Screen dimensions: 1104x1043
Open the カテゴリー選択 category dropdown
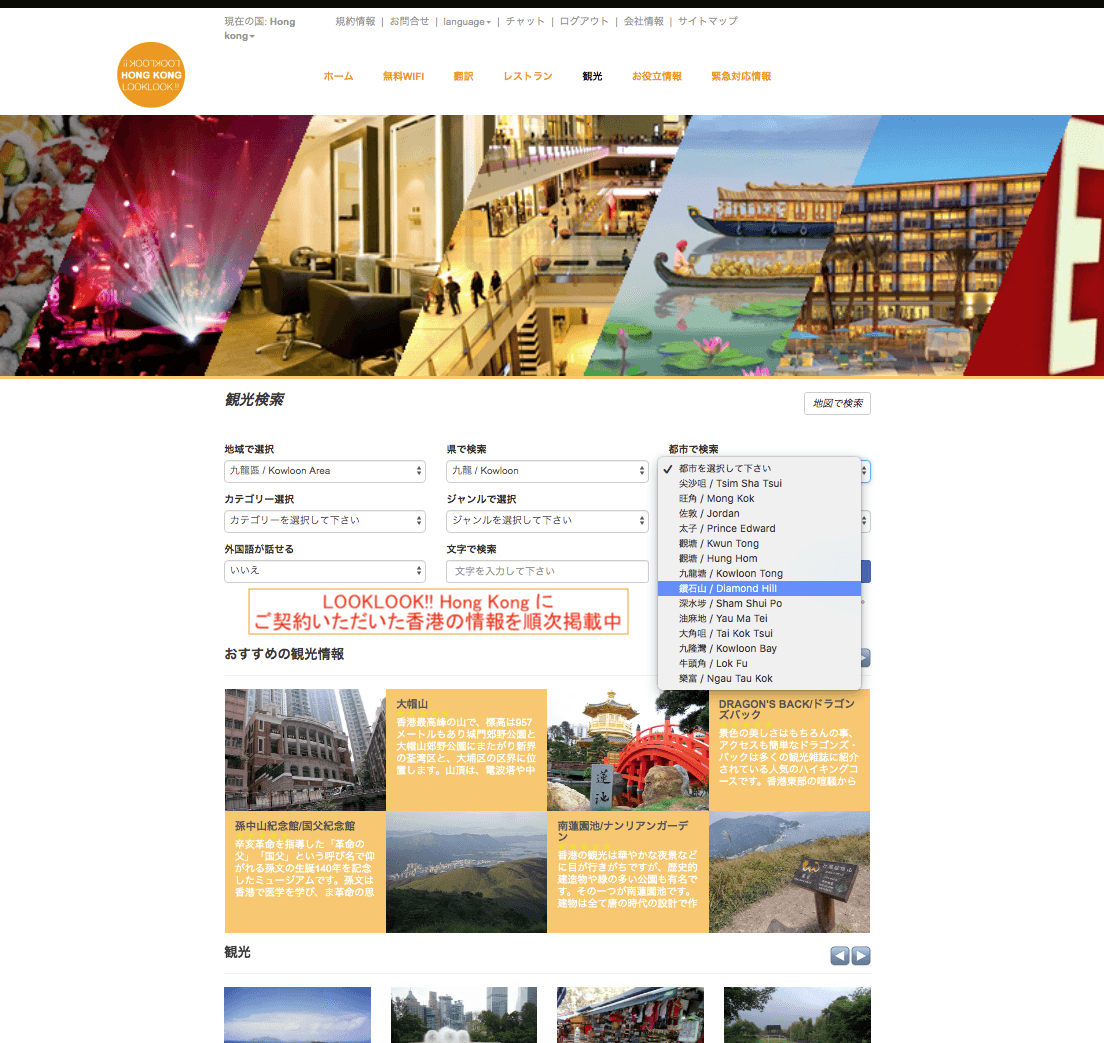(x=324, y=521)
